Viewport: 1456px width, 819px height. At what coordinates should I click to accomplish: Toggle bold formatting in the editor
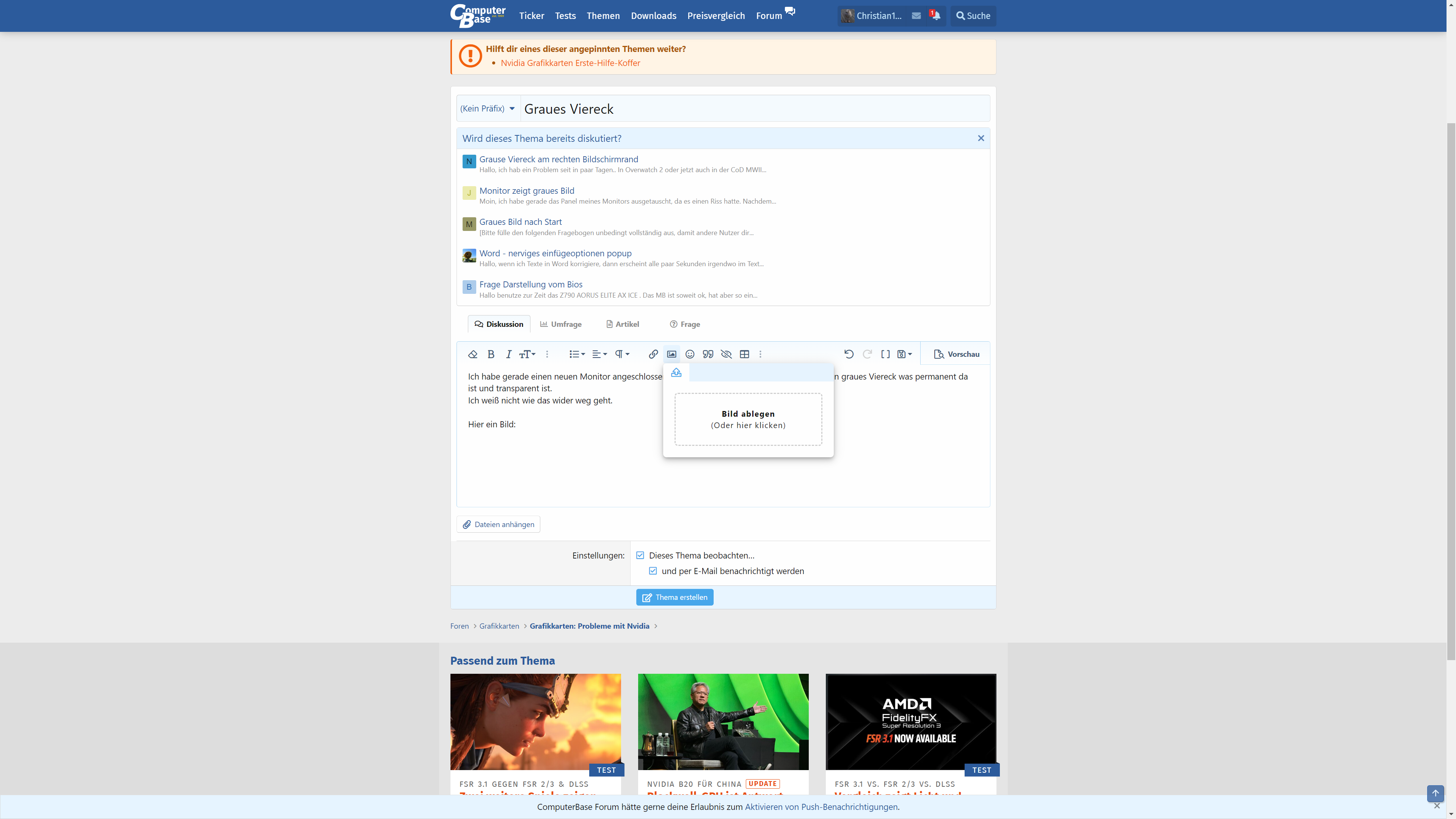[491, 354]
